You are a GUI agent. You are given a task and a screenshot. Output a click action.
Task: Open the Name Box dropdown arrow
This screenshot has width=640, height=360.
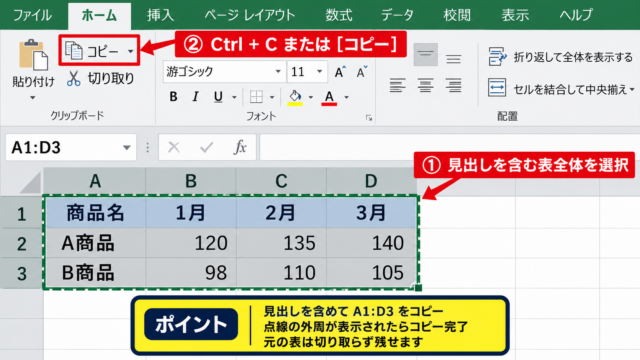coord(127,148)
